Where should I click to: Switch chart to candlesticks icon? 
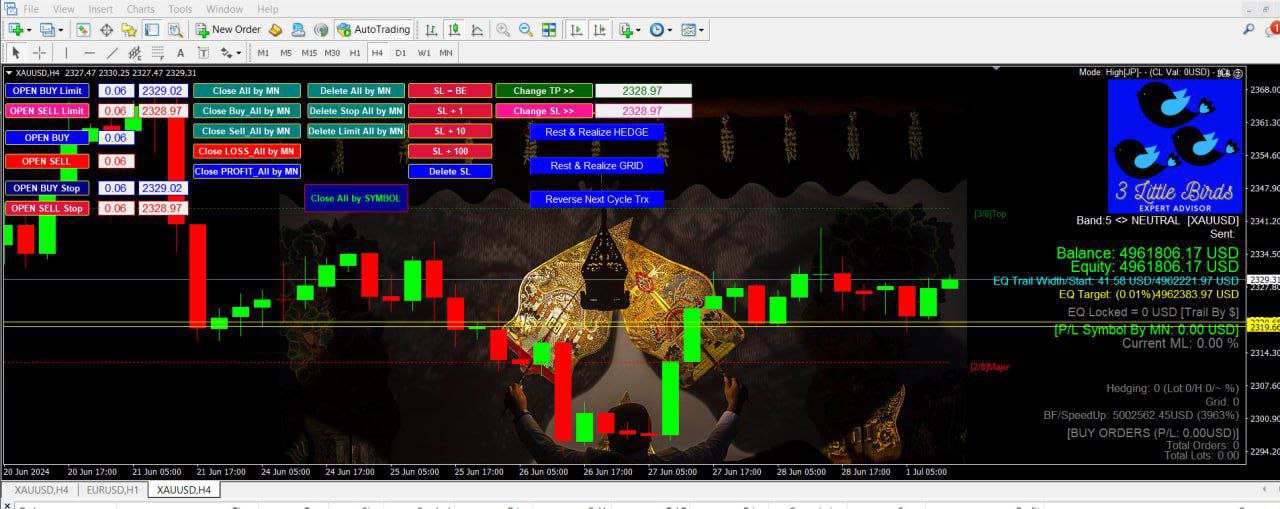click(453, 30)
